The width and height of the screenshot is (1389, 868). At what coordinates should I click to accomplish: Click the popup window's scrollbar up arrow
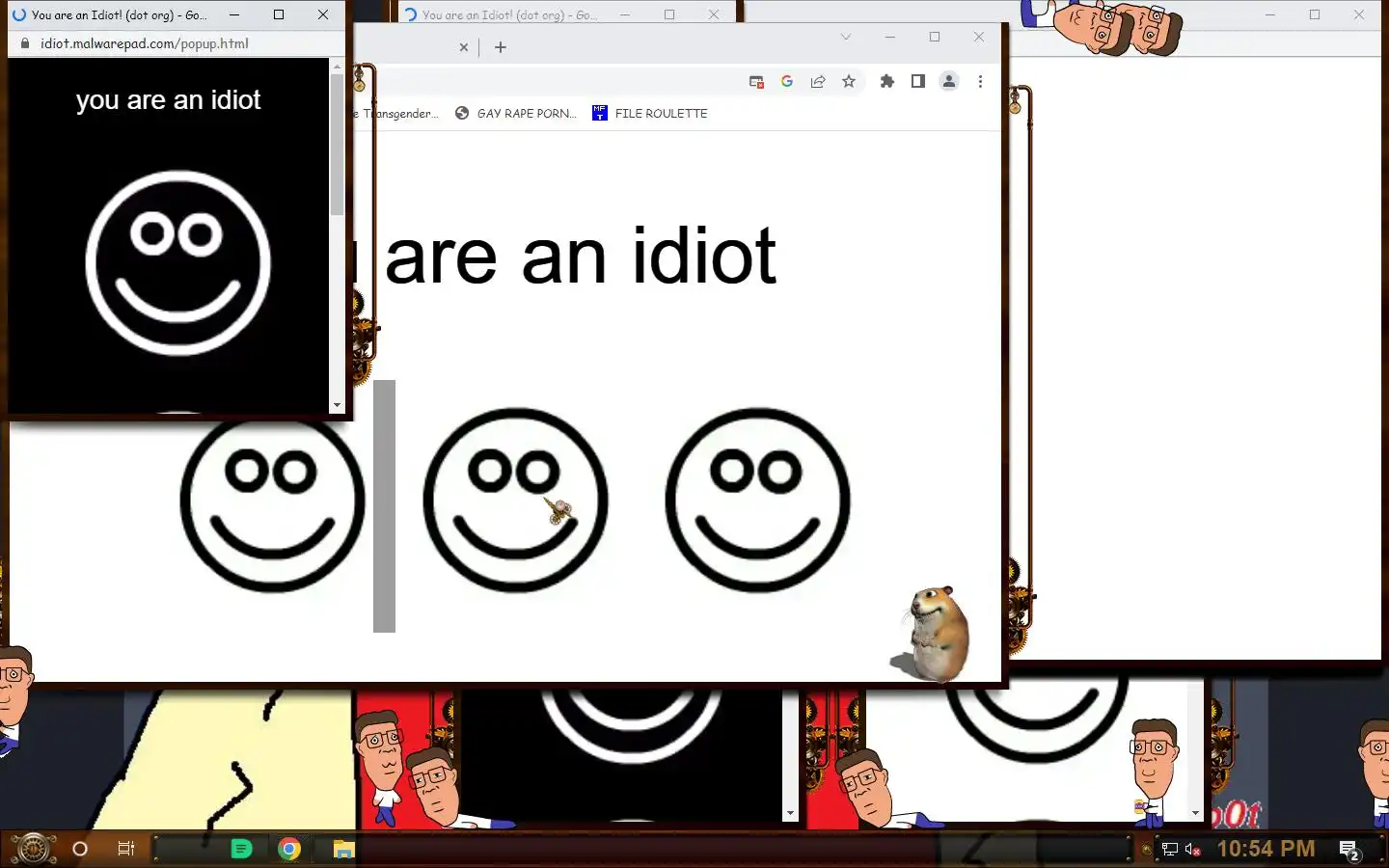(337, 67)
